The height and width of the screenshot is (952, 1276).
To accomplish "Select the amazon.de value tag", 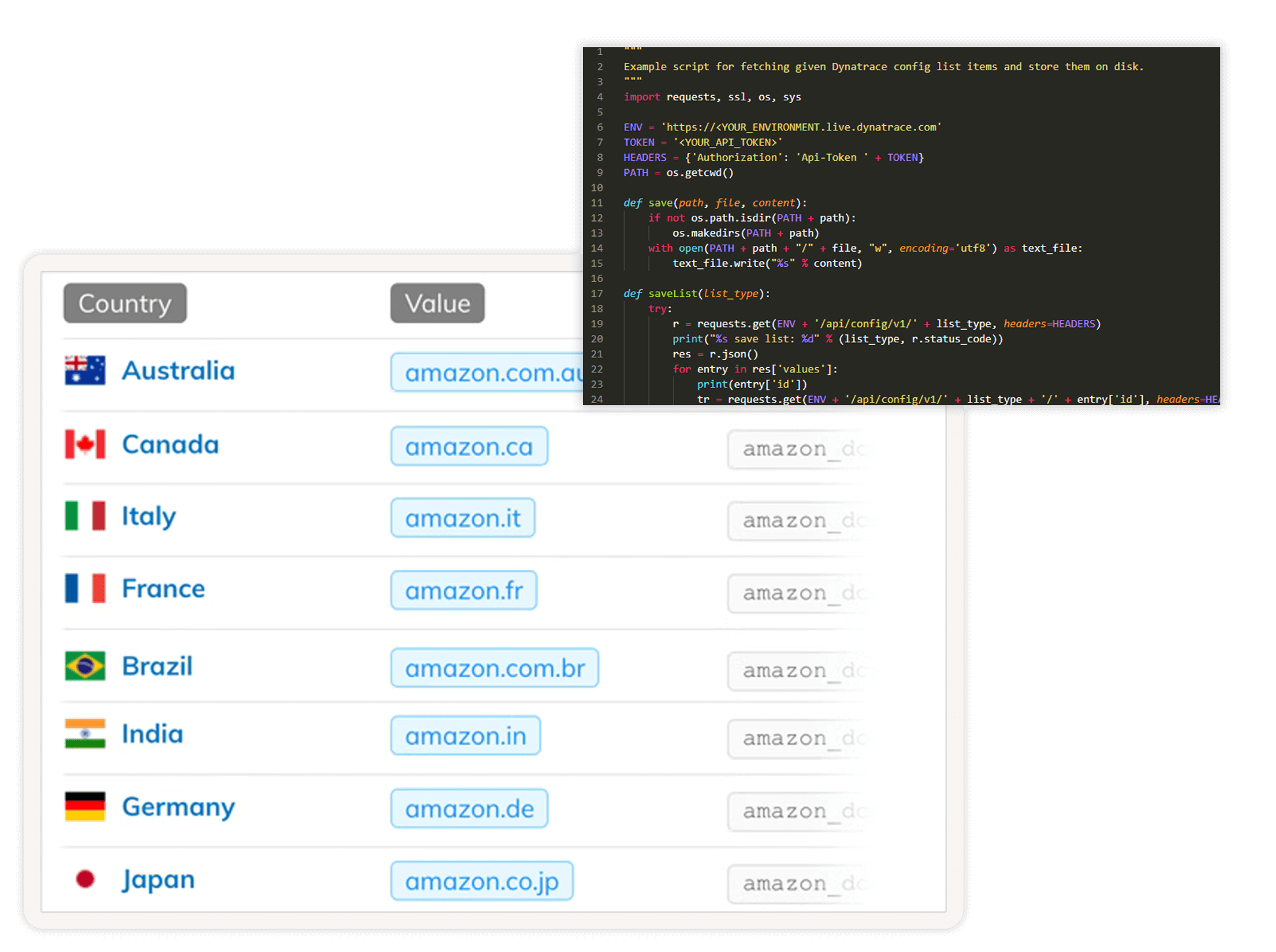I will (x=469, y=808).
